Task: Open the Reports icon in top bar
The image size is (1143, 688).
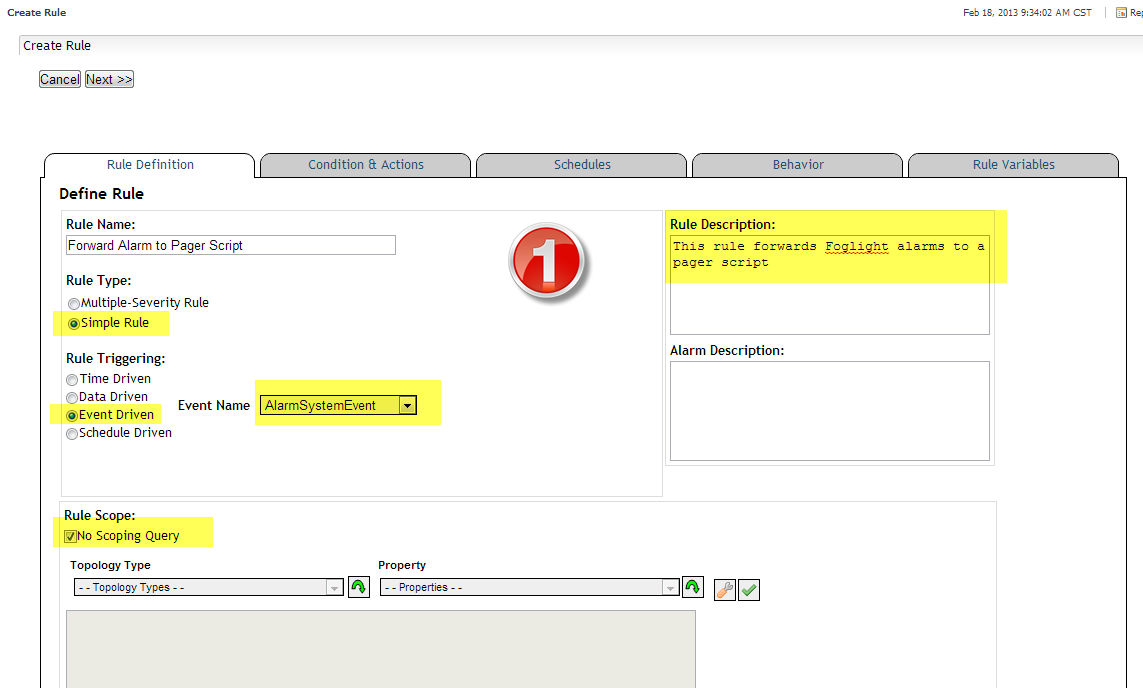Action: [x=1121, y=13]
